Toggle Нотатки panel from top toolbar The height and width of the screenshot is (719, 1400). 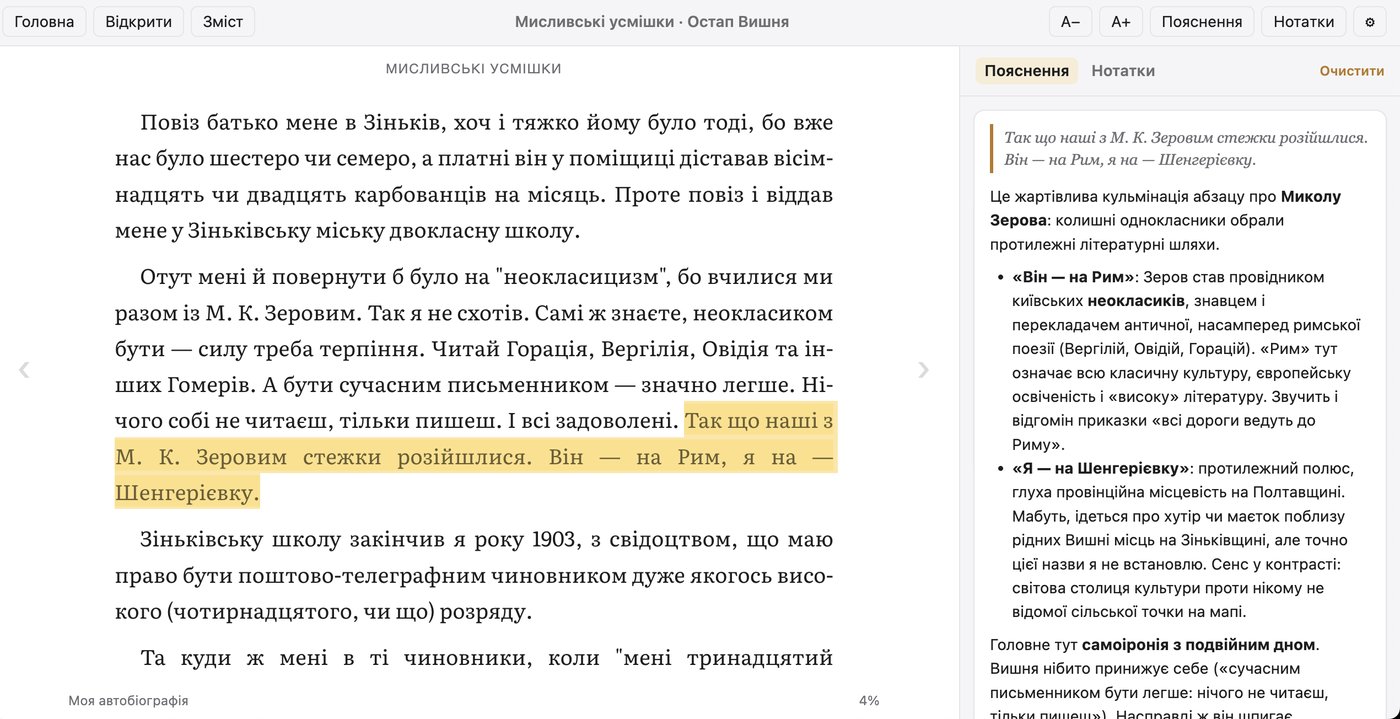coord(1304,22)
